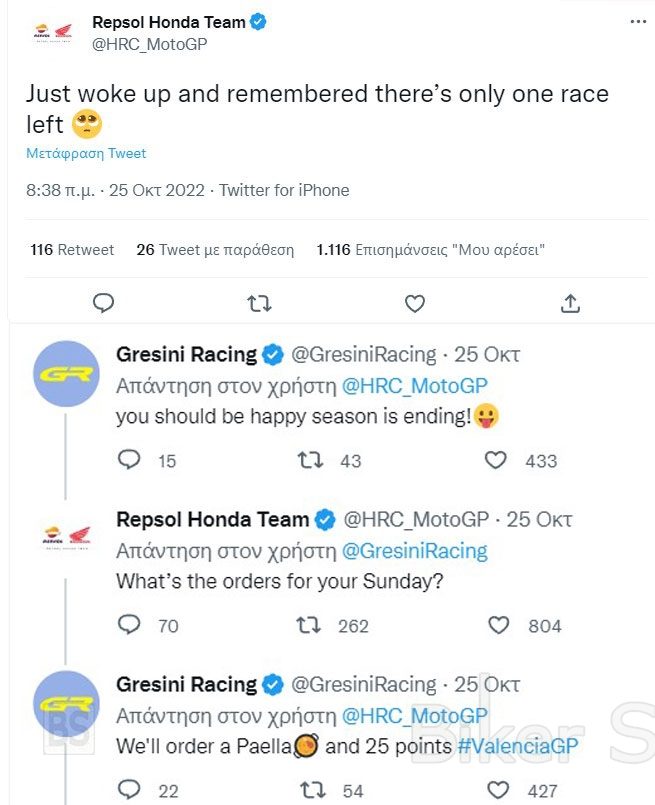Open the more options menu on main tweet
This screenshot has width=655, height=805.
tap(638, 22)
